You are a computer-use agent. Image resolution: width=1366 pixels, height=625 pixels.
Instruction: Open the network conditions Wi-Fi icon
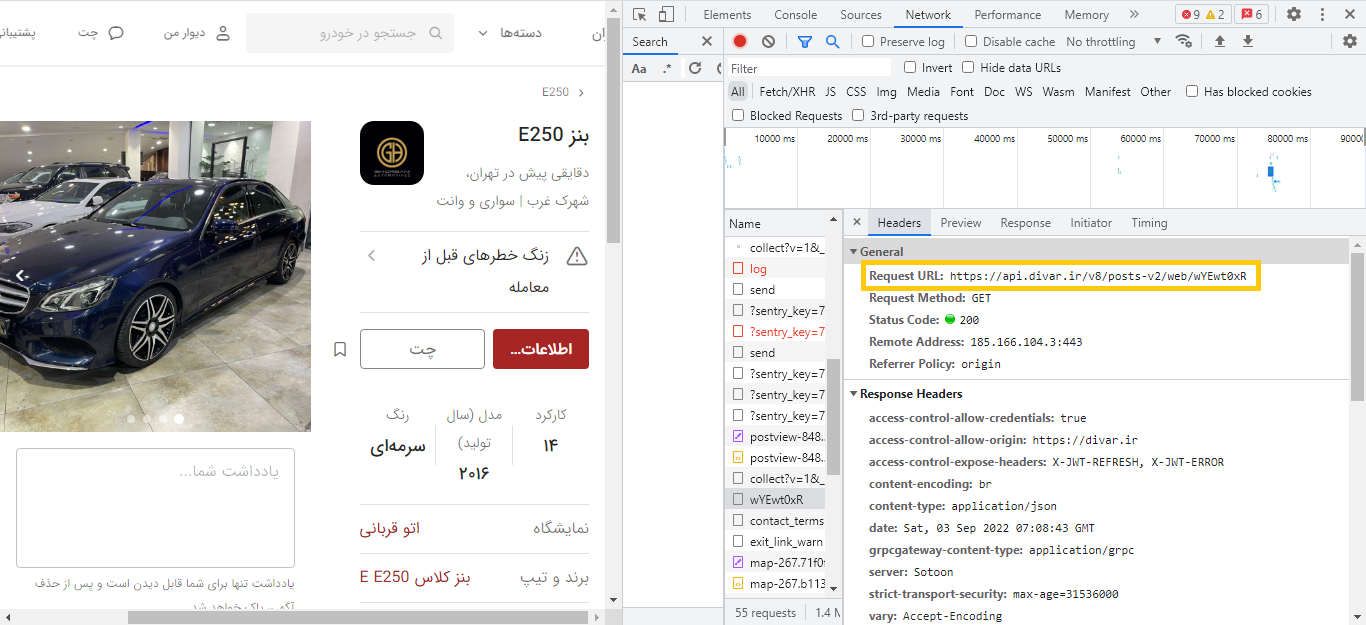click(x=1184, y=41)
